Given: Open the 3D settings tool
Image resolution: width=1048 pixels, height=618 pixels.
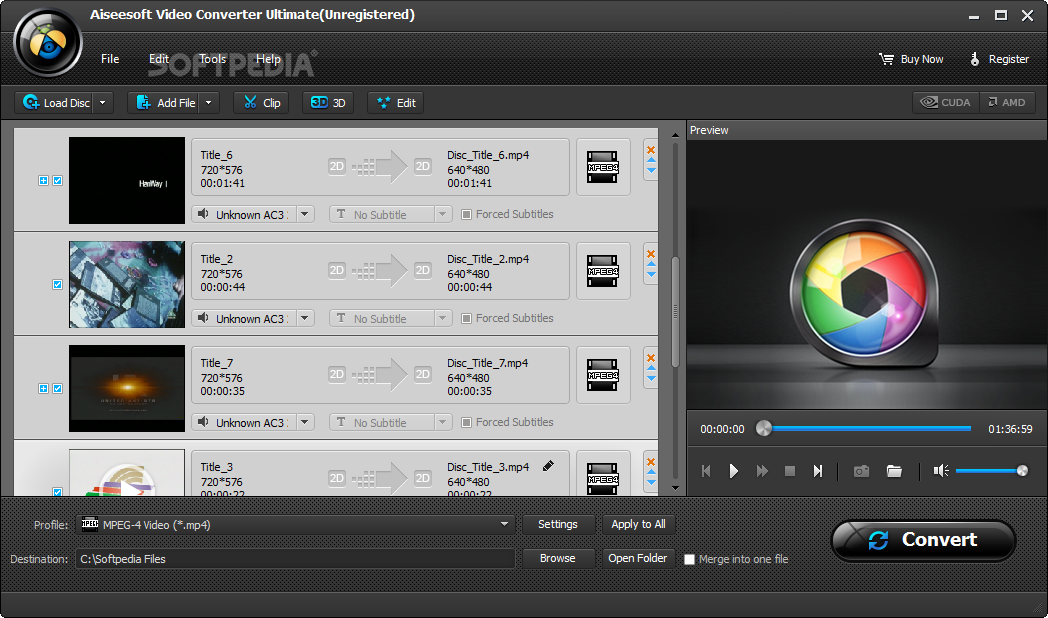Looking at the screenshot, I should click(x=328, y=103).
